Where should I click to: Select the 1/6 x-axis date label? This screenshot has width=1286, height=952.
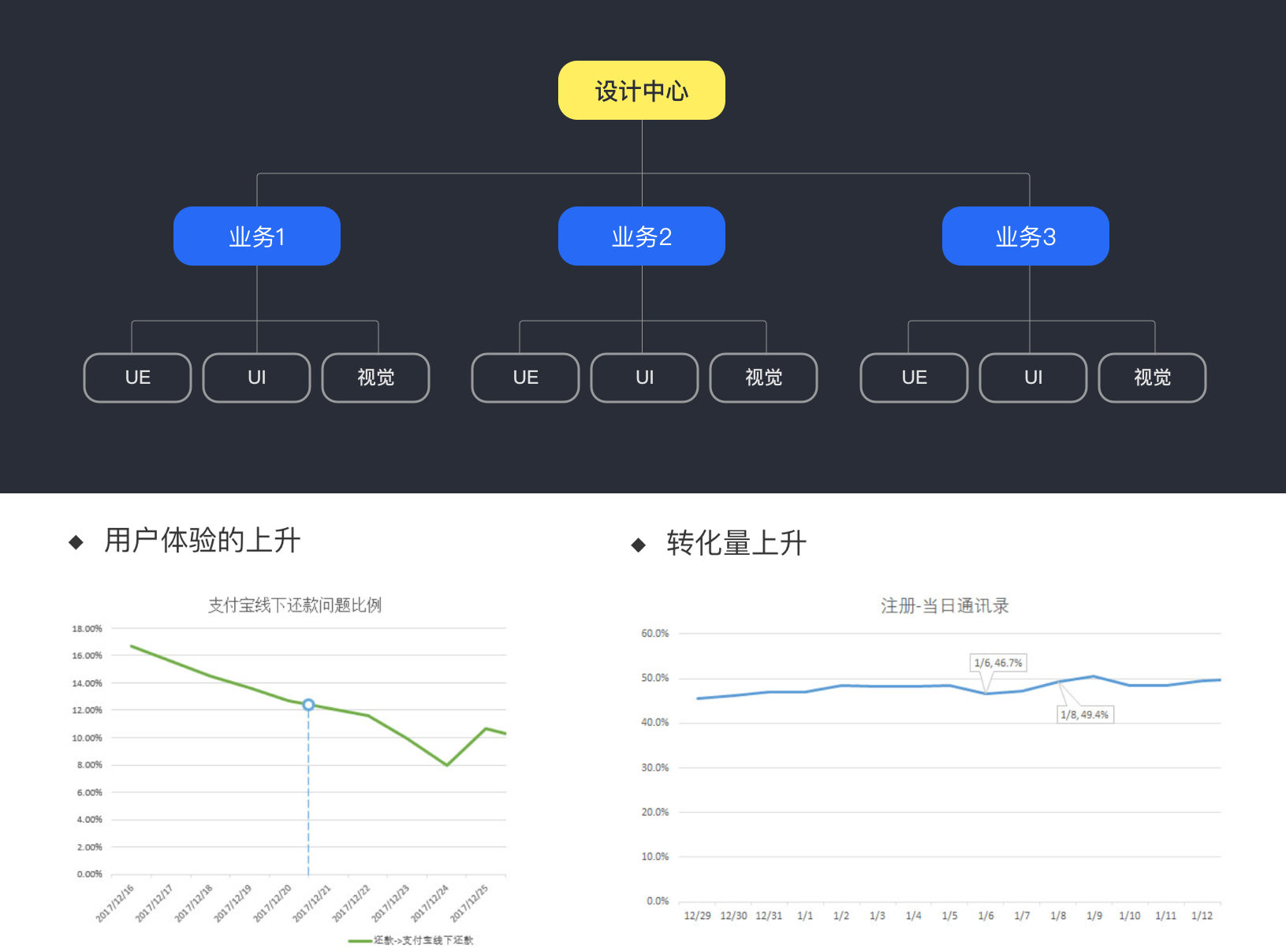[986, 916]
